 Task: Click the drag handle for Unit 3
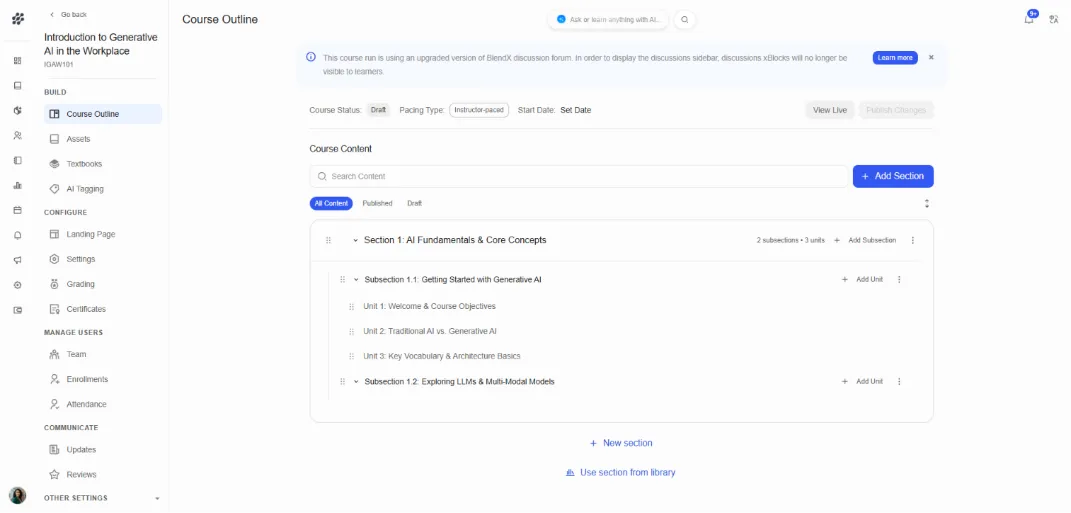click(x=351, y=357)
